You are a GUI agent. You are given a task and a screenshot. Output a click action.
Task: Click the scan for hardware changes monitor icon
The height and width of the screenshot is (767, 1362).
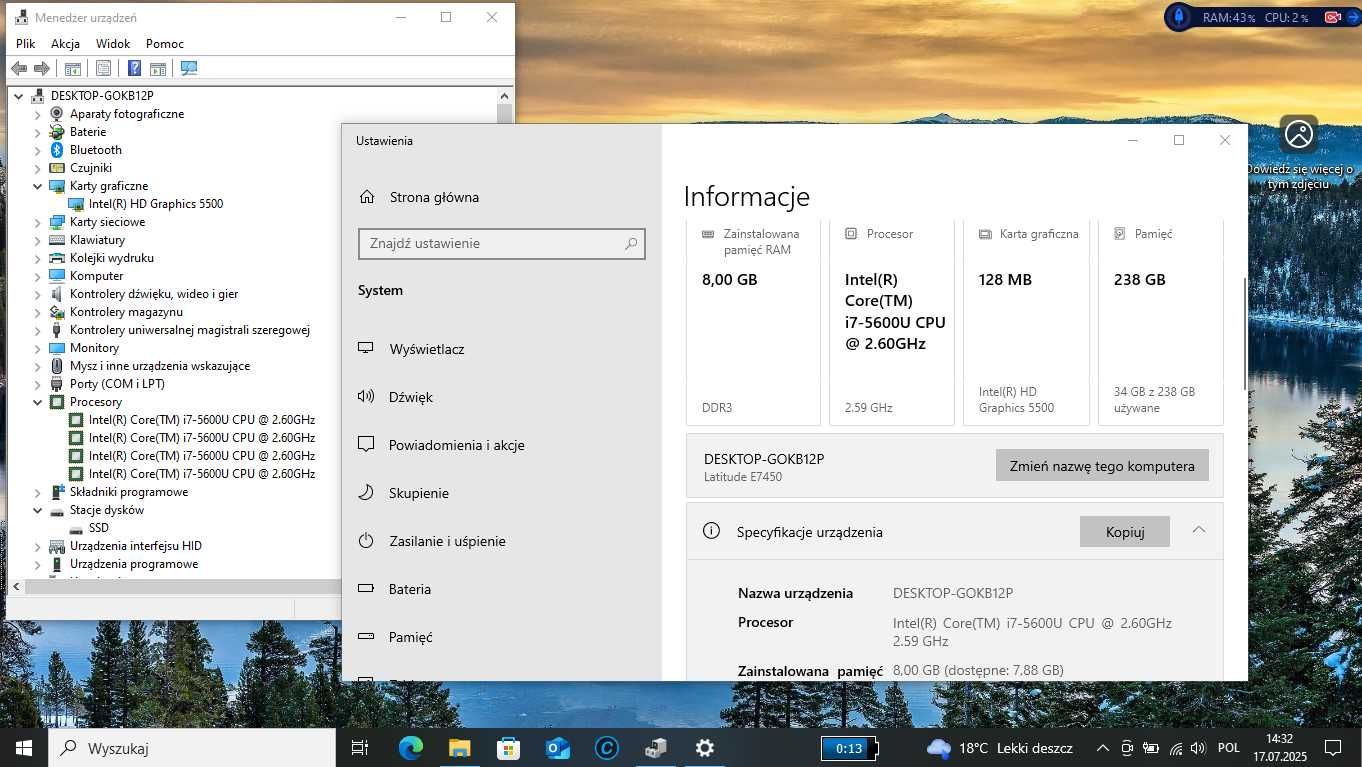(x=189, y=68)
